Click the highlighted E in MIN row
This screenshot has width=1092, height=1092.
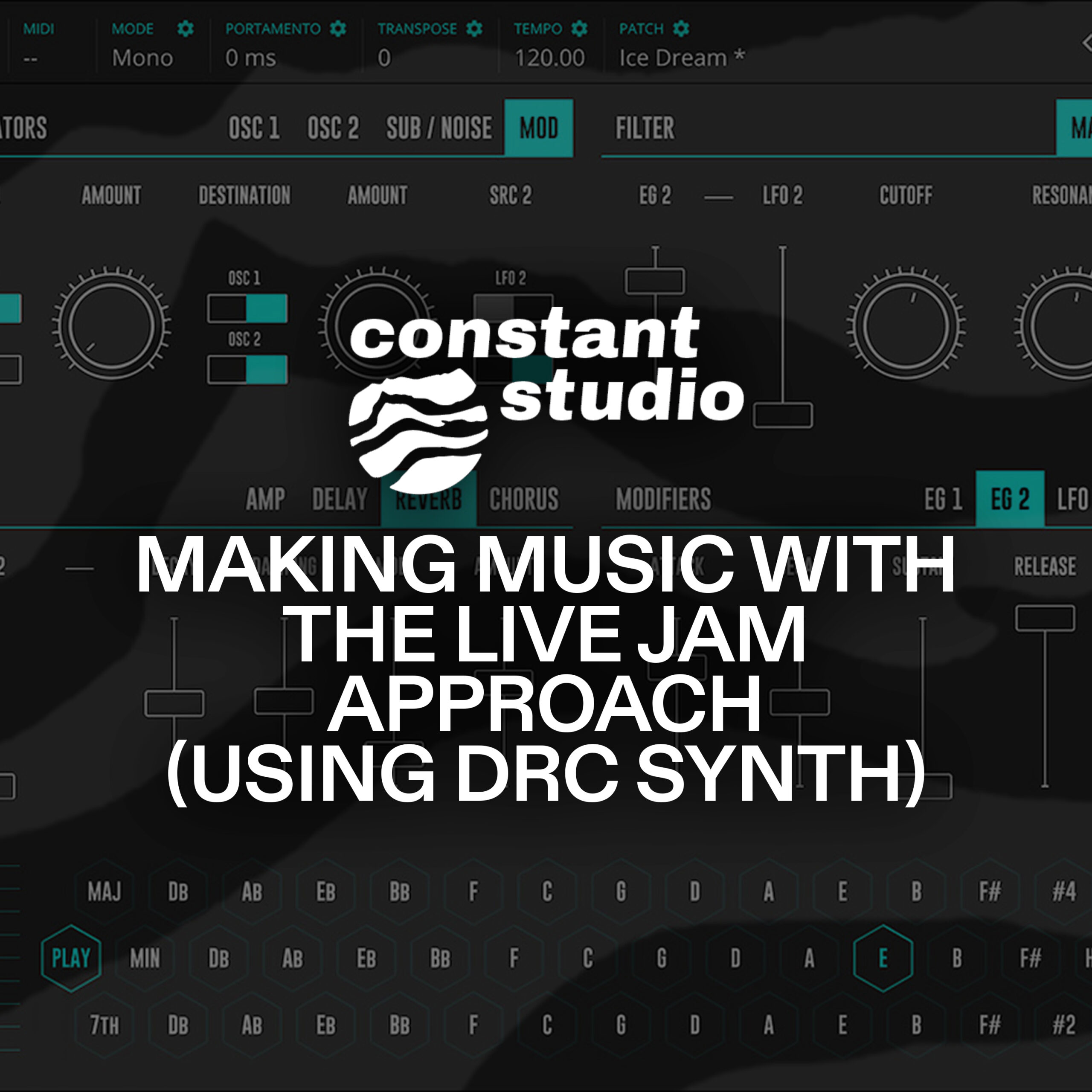click(883, 958)
